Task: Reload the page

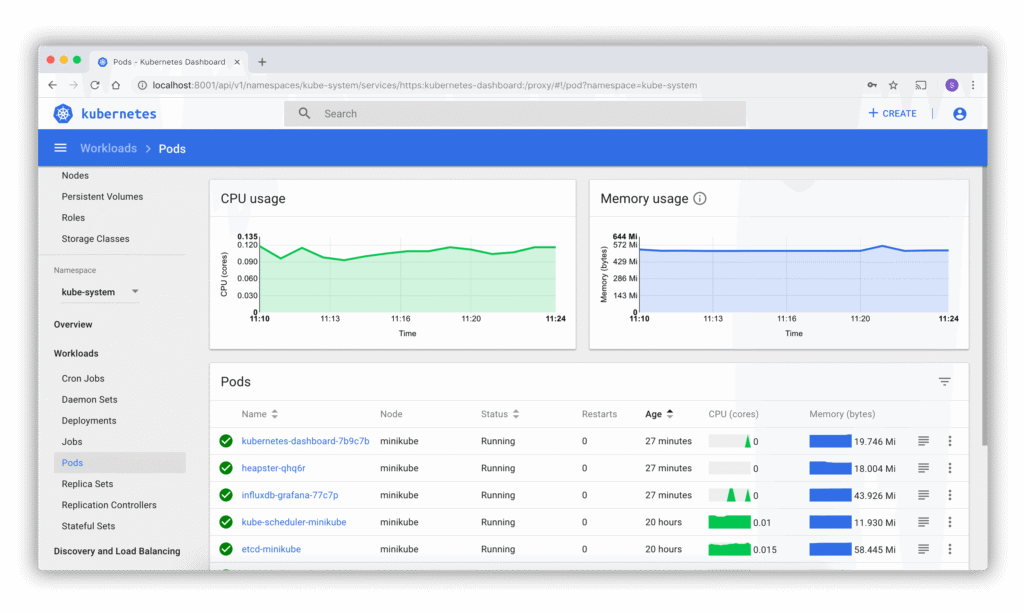Action: pyautogui.click(x=95, y=85)
